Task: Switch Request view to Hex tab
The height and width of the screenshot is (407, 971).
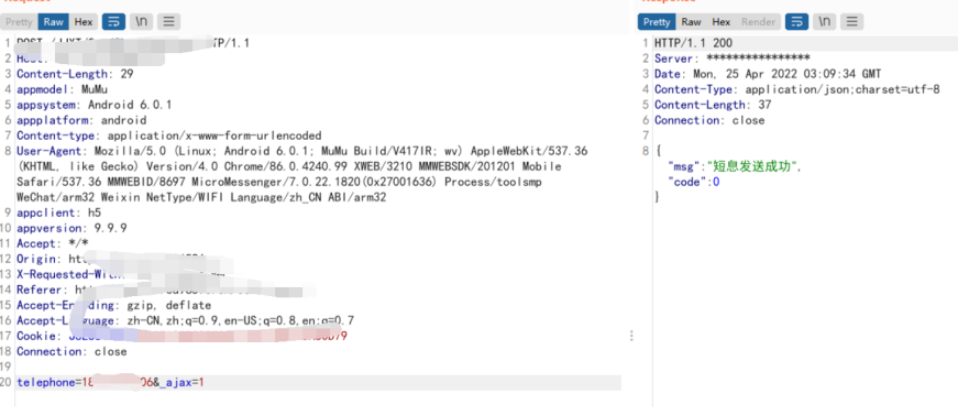Action: tap(84, 22)
